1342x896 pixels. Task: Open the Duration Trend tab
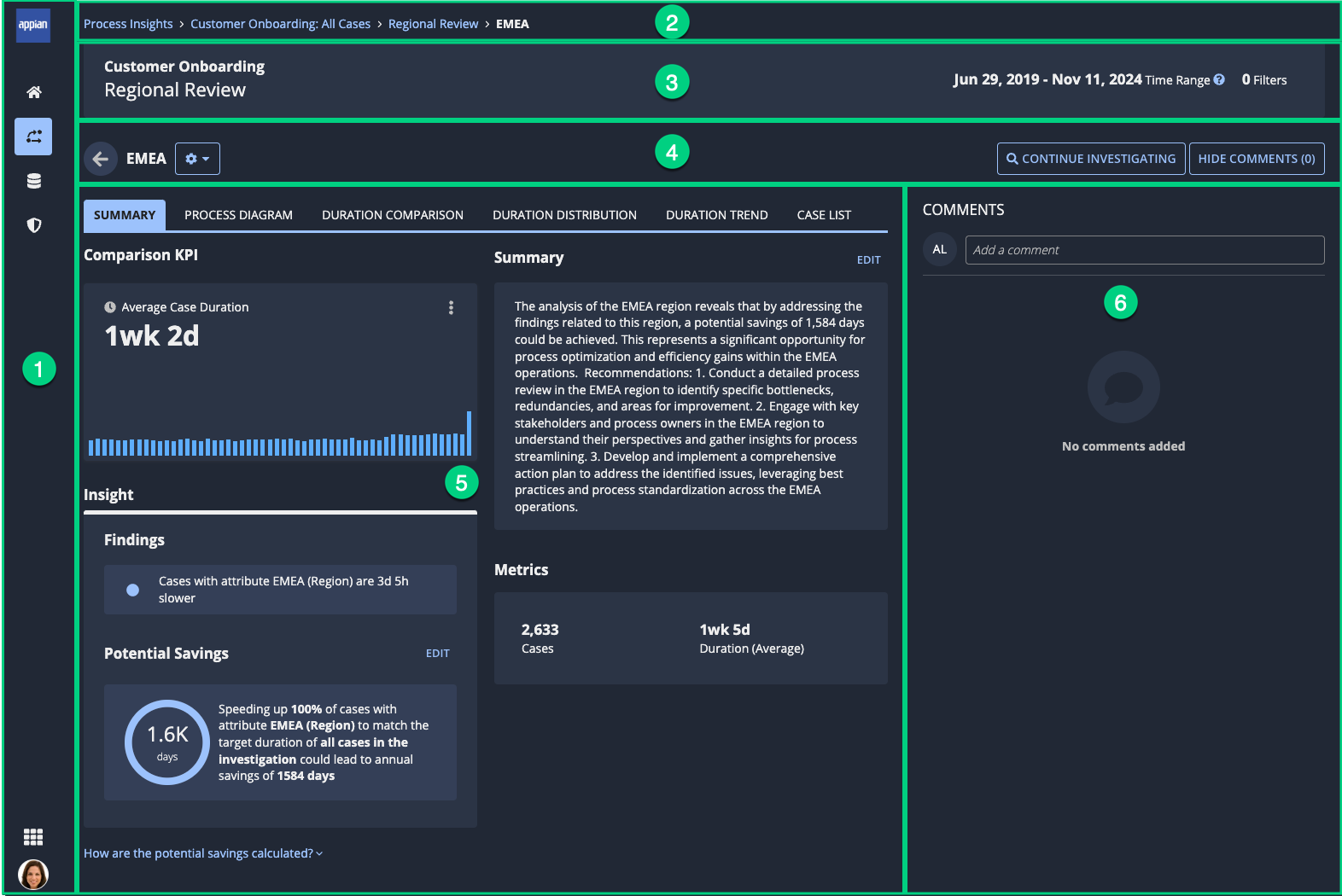[717, 215]
